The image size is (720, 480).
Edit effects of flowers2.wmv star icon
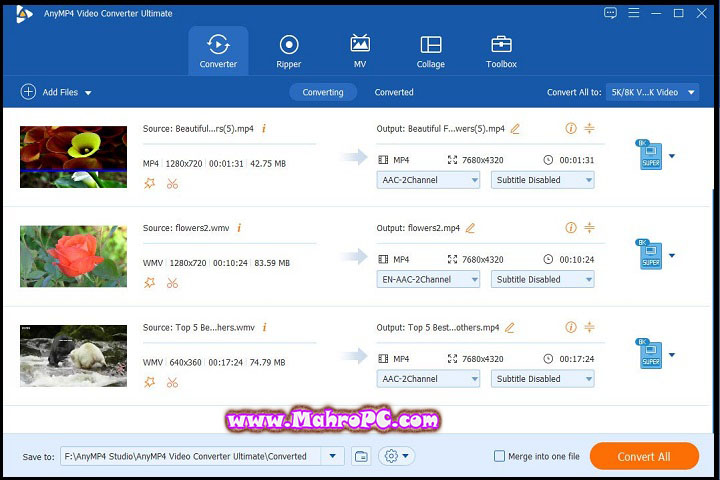click(x=149, y=283)
